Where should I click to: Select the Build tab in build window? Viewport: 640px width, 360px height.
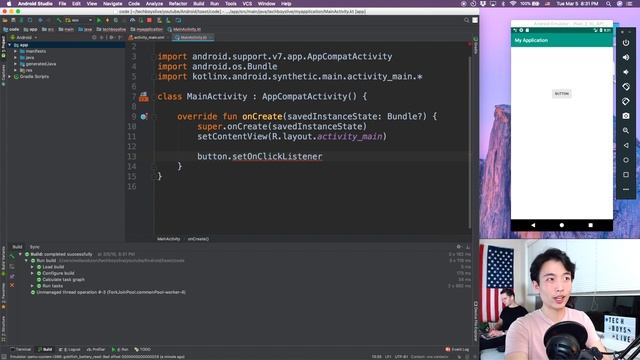click(17, 247)
